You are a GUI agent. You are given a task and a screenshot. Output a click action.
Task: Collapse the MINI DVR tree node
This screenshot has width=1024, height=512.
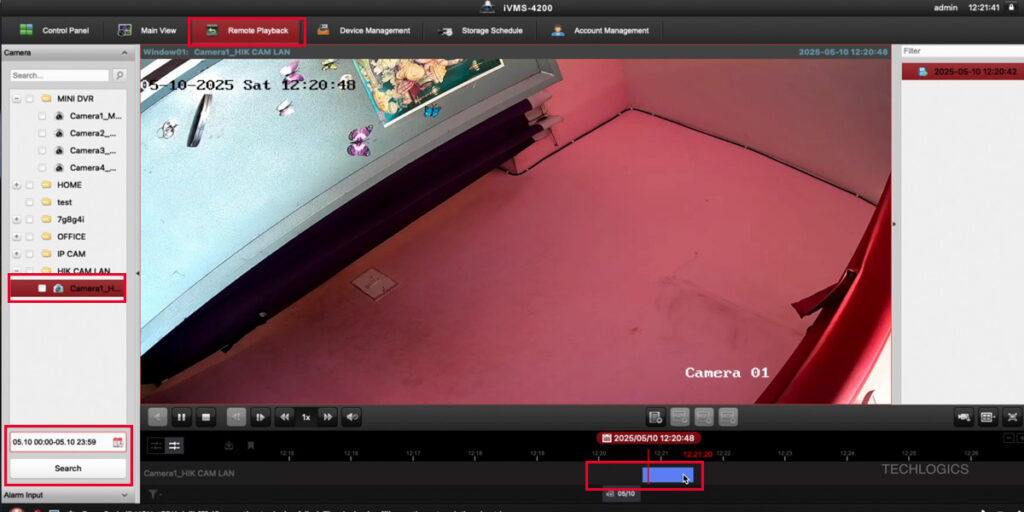point(16,99)
